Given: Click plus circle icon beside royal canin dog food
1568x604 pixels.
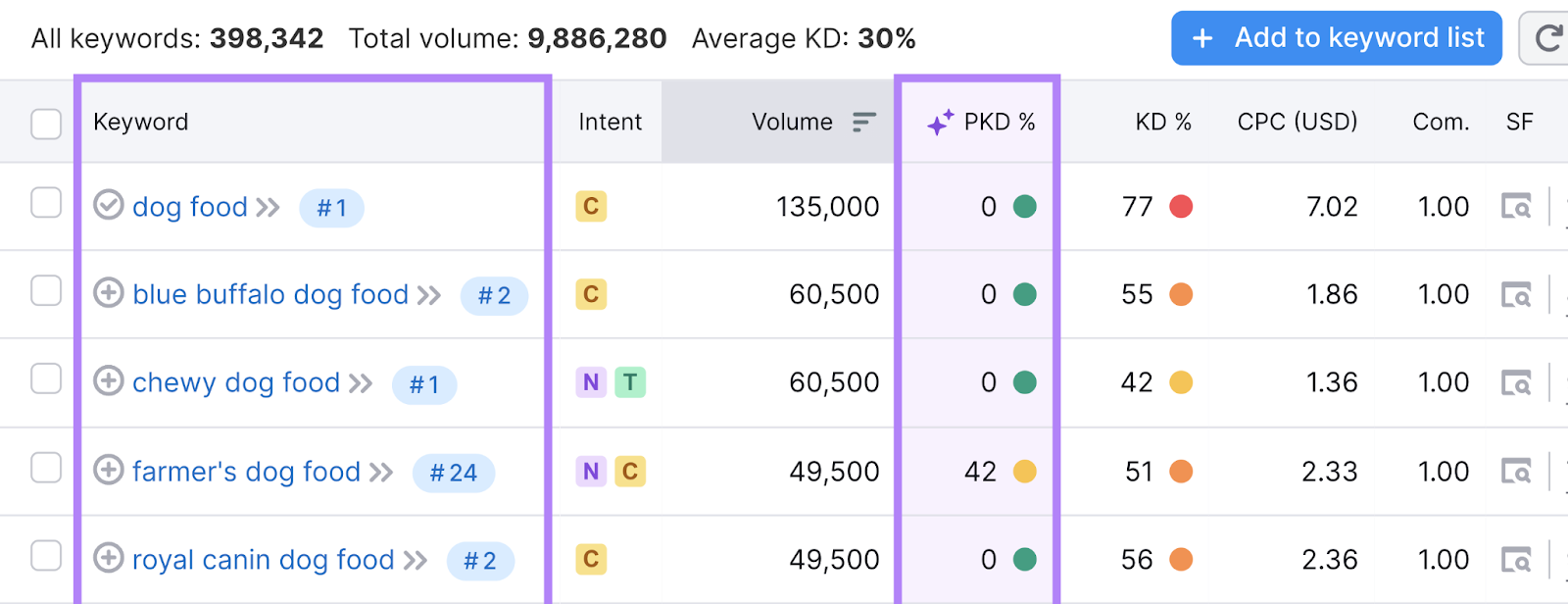Looking at the screenshot, I should coord(109,558).
